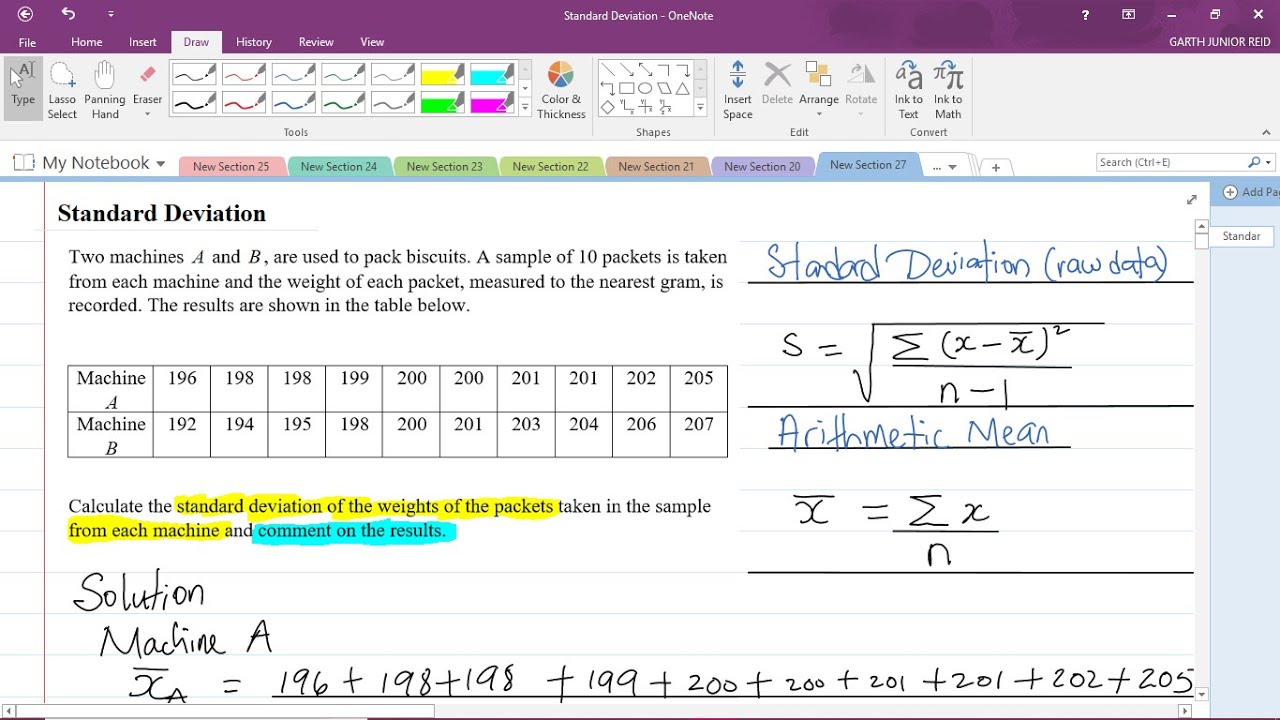Select the magenta highlighter

[492, 102]
